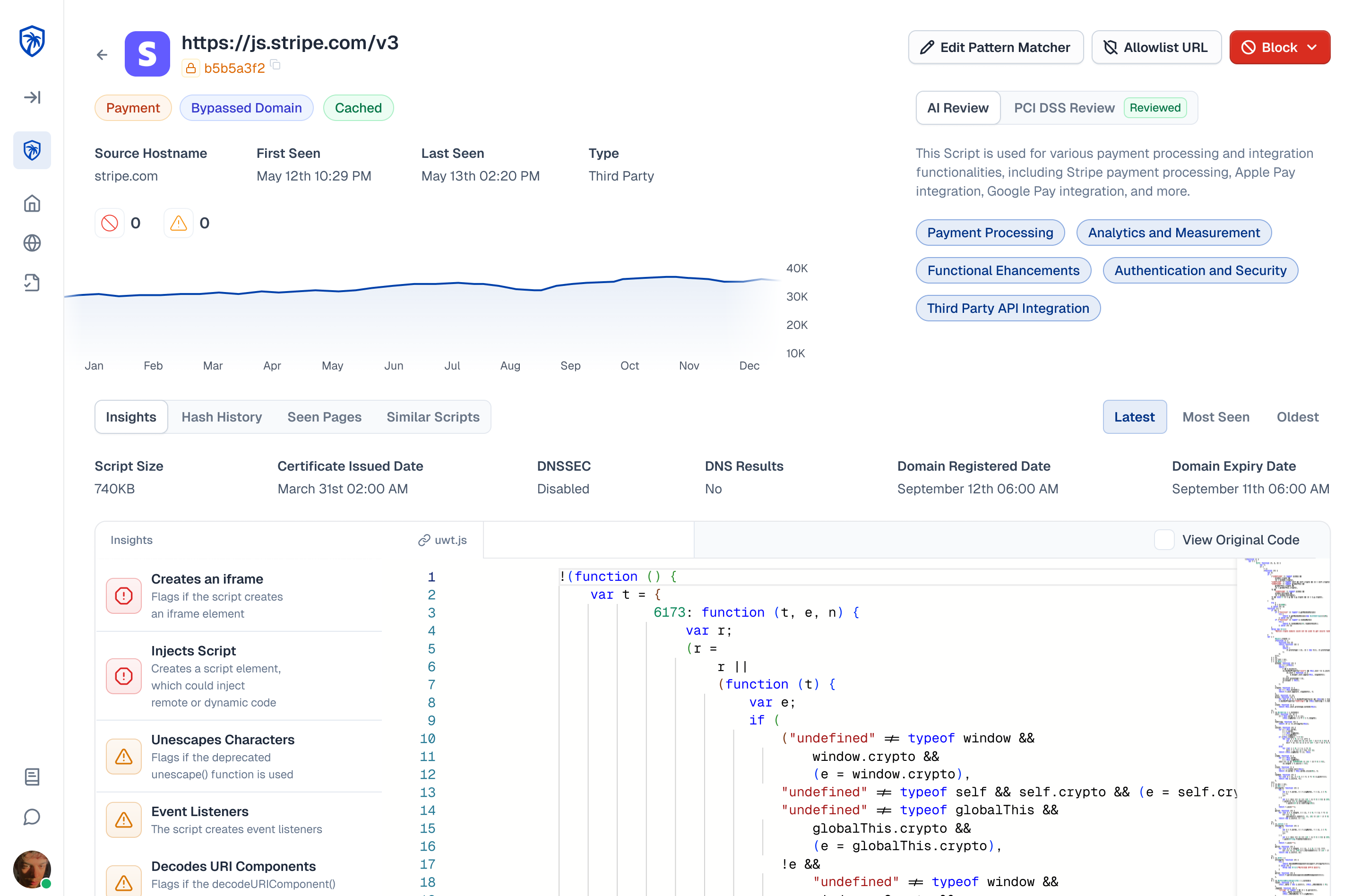1361x896 pixels.
Task: Click the hash text b5b5a3f2
Action: [234, 68]
